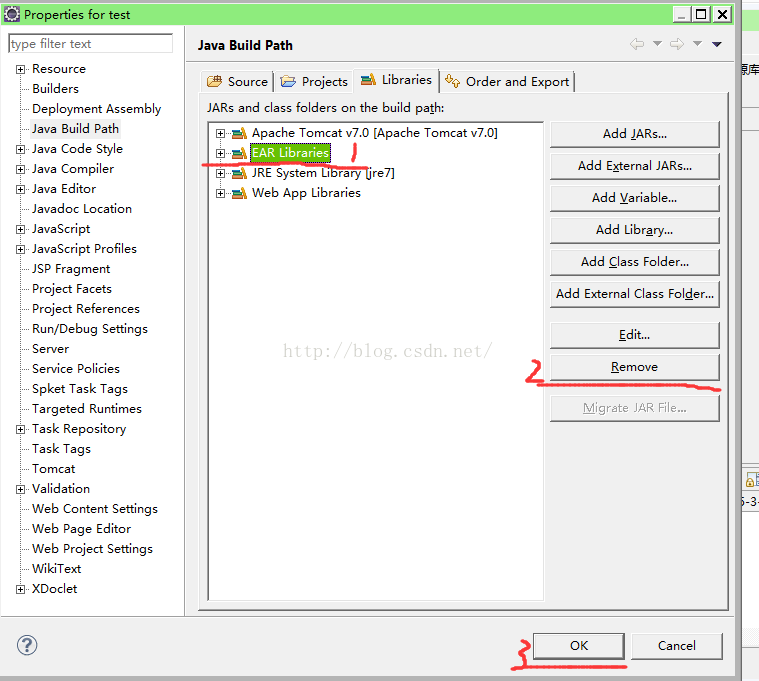
Task: Open Service Policies page
Action: (x=76, y=369)
